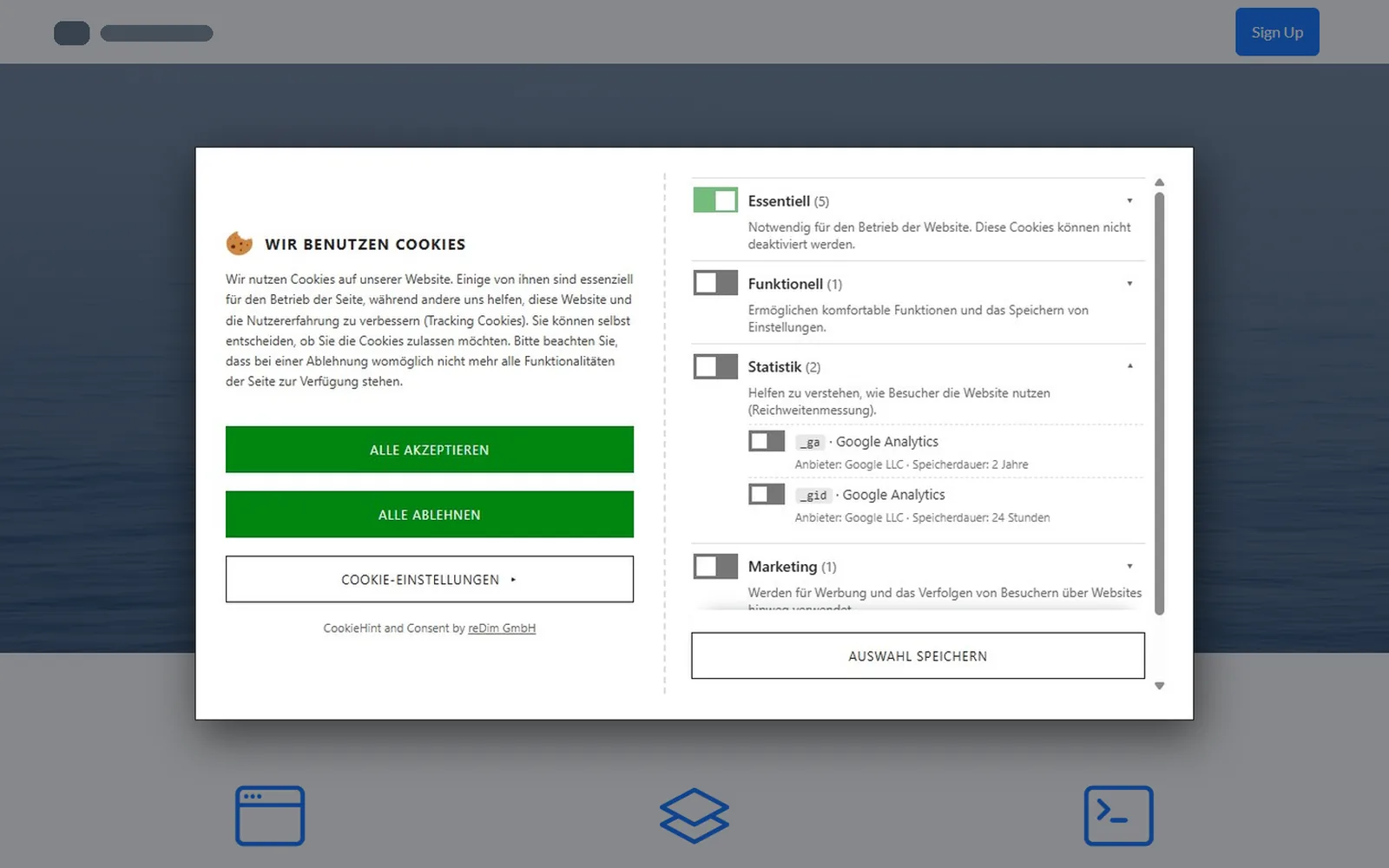
Task: Expand the Essentiell category arrow
Action: (1129, 201)
